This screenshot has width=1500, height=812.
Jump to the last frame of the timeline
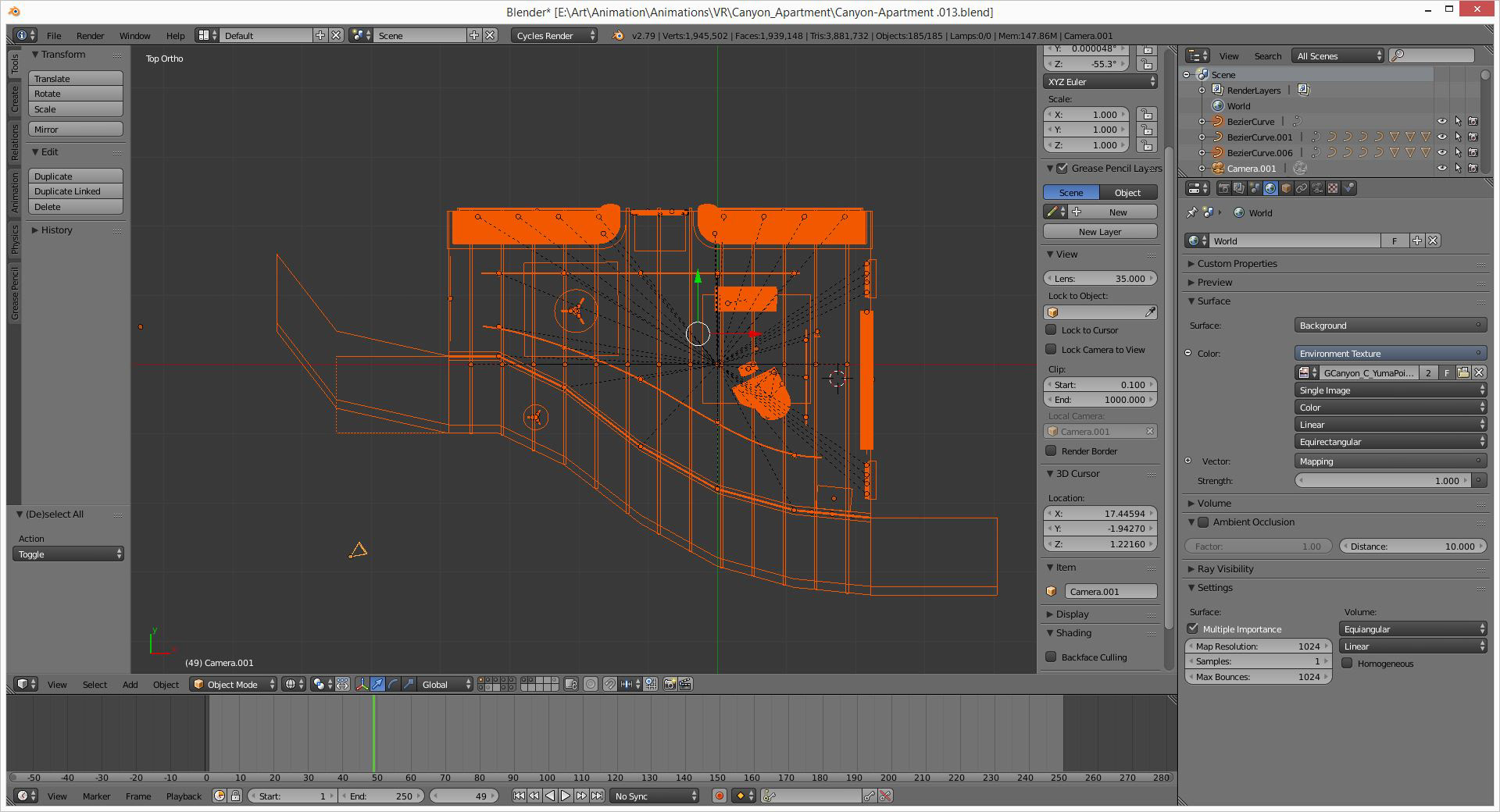pos(597,796)
